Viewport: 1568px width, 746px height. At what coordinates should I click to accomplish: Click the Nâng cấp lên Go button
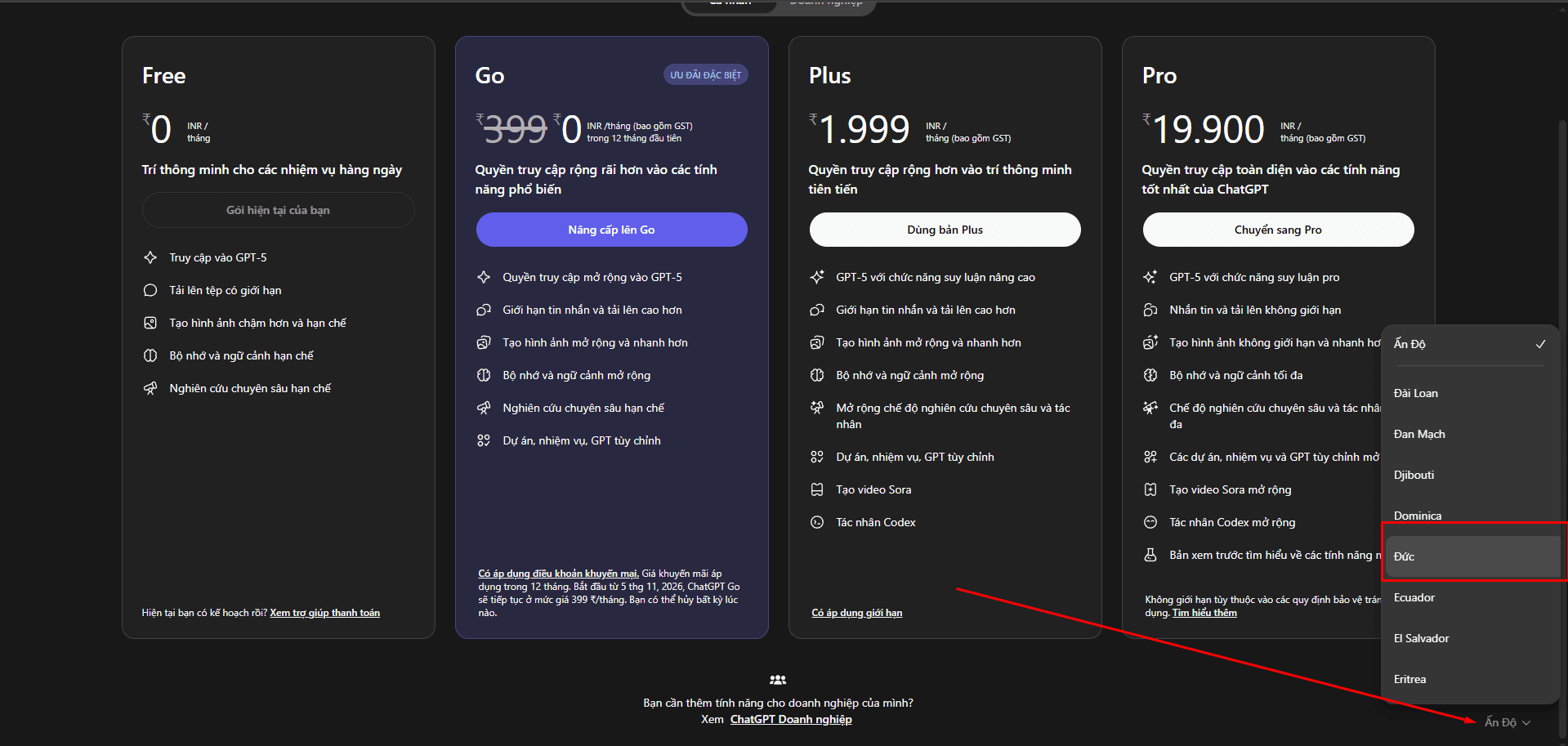click(611, 230)
